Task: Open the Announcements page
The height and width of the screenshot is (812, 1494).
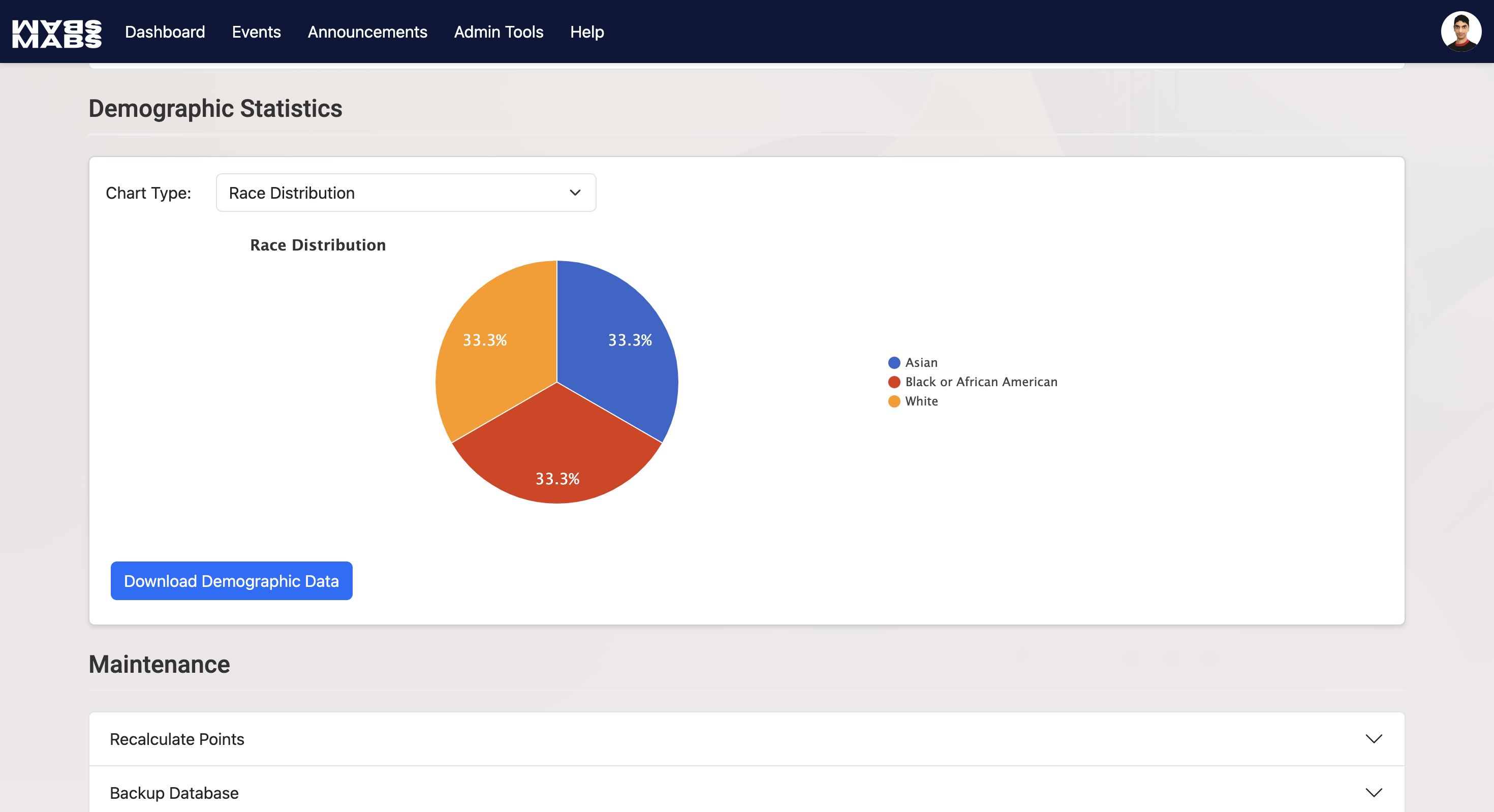Action: click(x=367, y=32)
